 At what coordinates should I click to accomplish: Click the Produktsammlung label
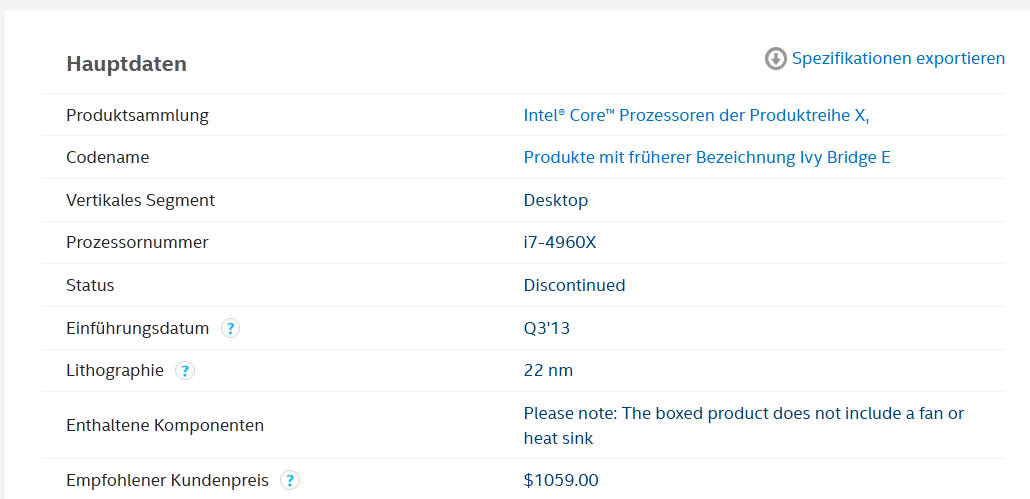137,116
